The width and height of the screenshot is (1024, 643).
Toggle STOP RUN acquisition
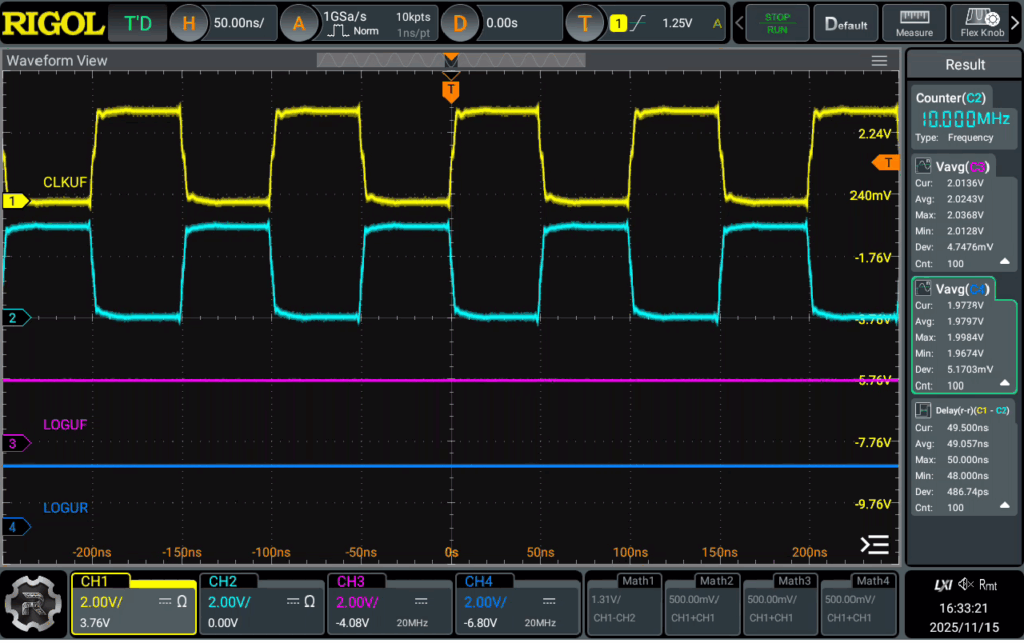click(x=777, y=24)
